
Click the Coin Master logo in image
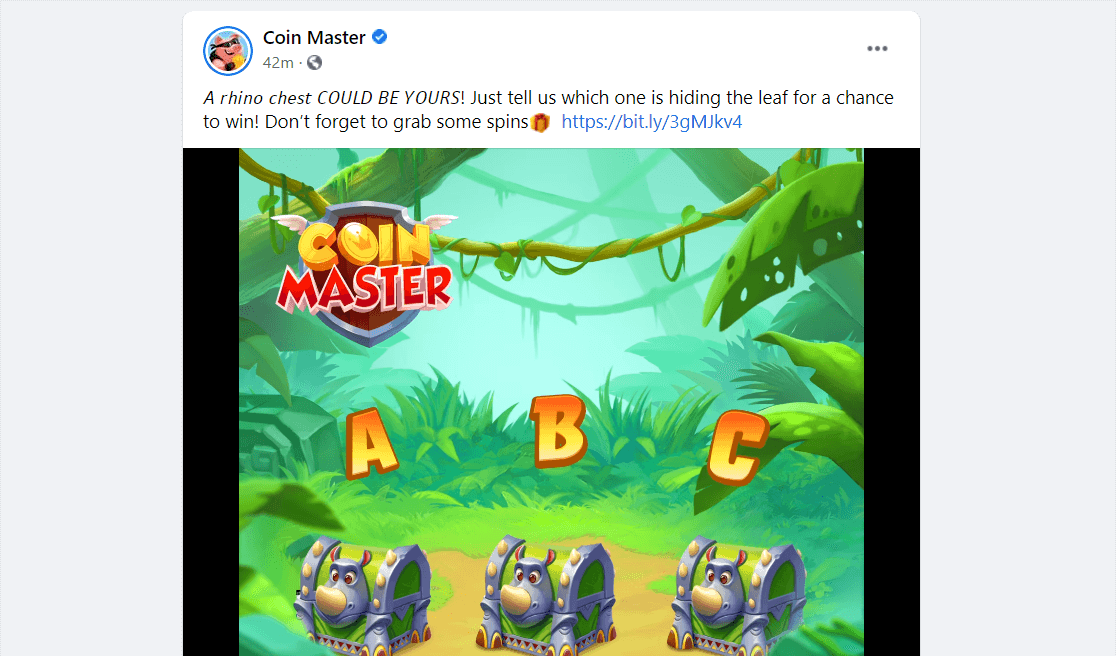[364, 273]
